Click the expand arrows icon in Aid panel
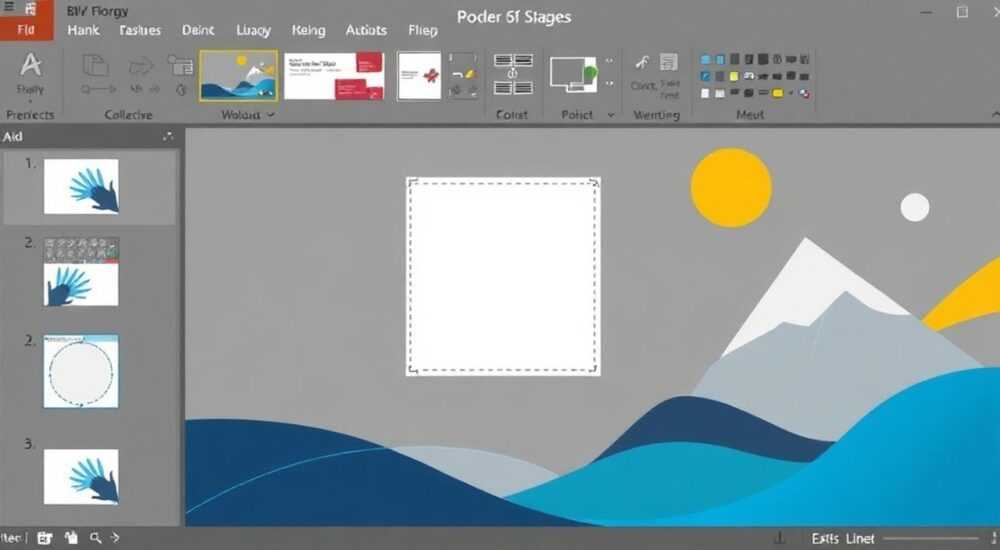The height and width of the screenshot is (550, 1000). click(168, 136)
